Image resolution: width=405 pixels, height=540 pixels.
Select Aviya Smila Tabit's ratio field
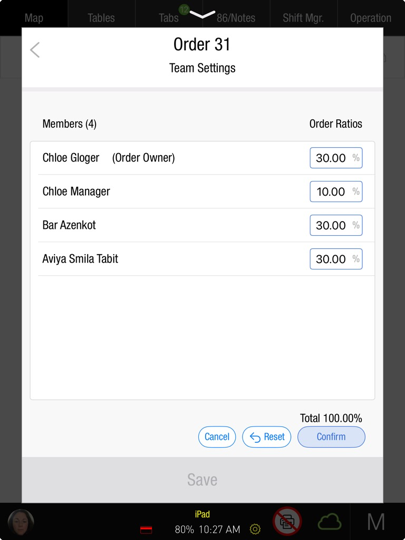pyautogui.click(x=336, y=259)
